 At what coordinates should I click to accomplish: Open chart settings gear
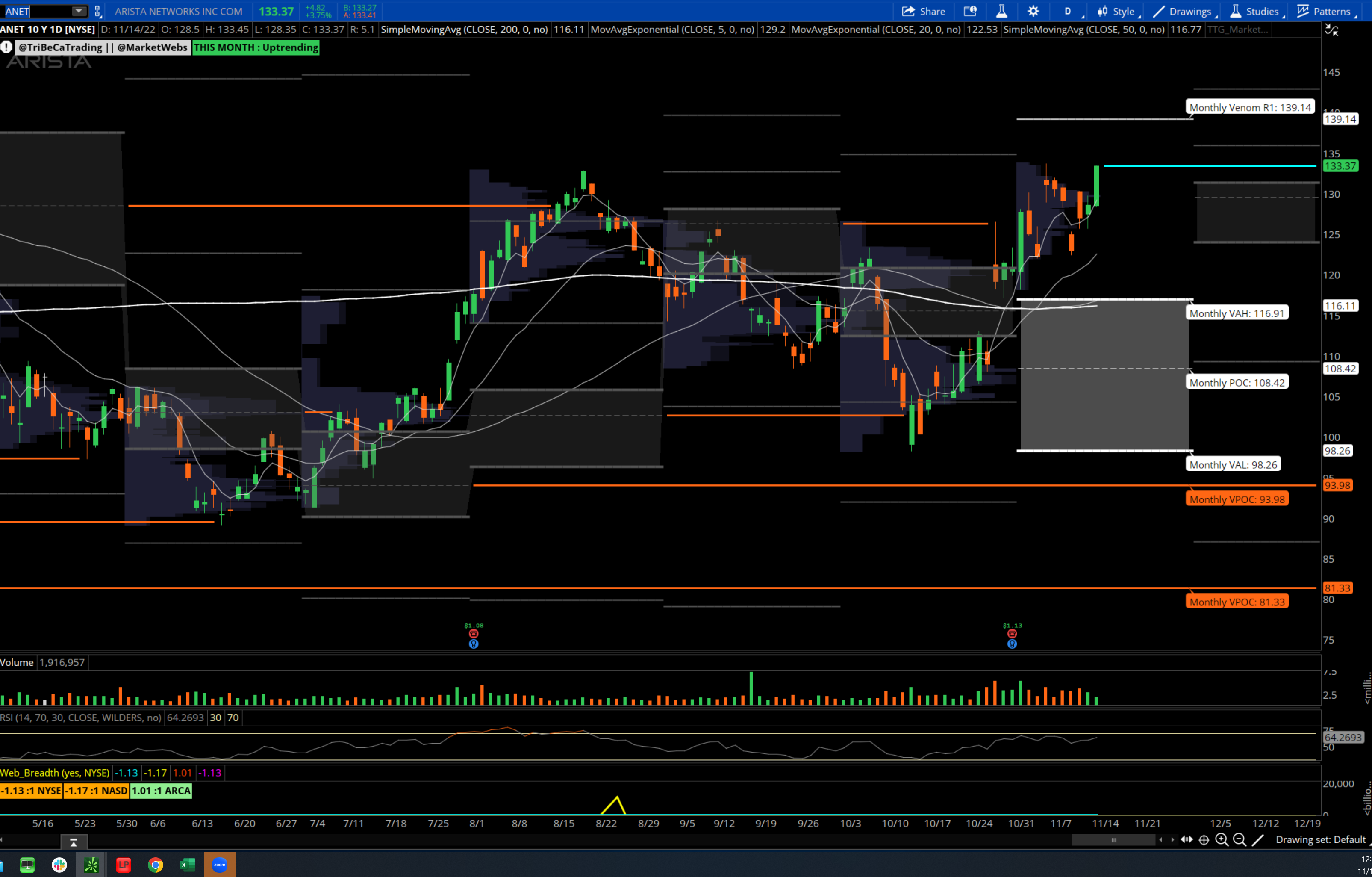point(1033,12)
